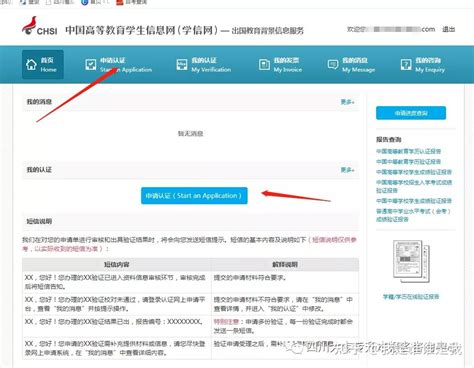Open 中国高等教育学历认证报告 link
The width and height of the screenshot is (474, 368).
click(x=408, y=151)
